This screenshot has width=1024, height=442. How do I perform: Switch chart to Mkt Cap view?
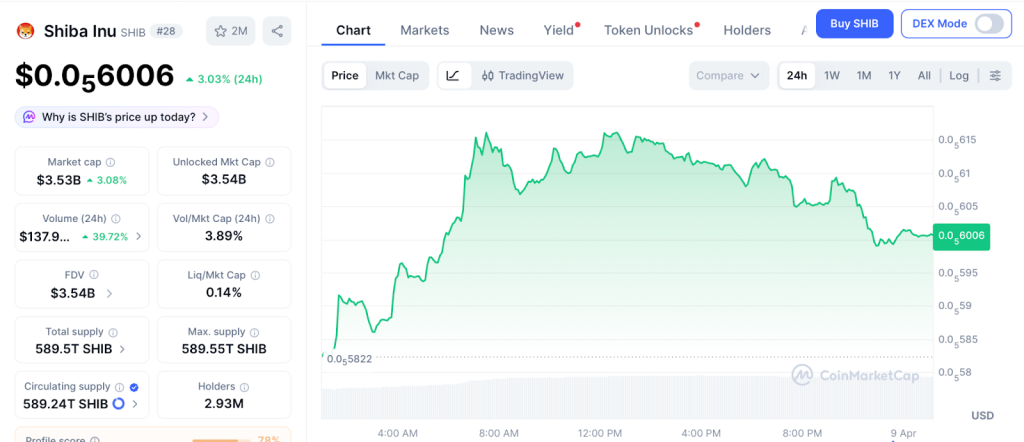[x=397, y=75]
